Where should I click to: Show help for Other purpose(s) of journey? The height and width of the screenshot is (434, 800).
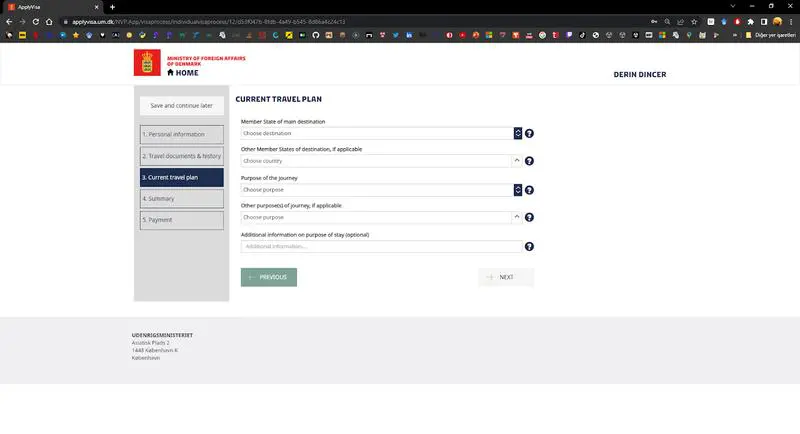click(x=529, y=217)
